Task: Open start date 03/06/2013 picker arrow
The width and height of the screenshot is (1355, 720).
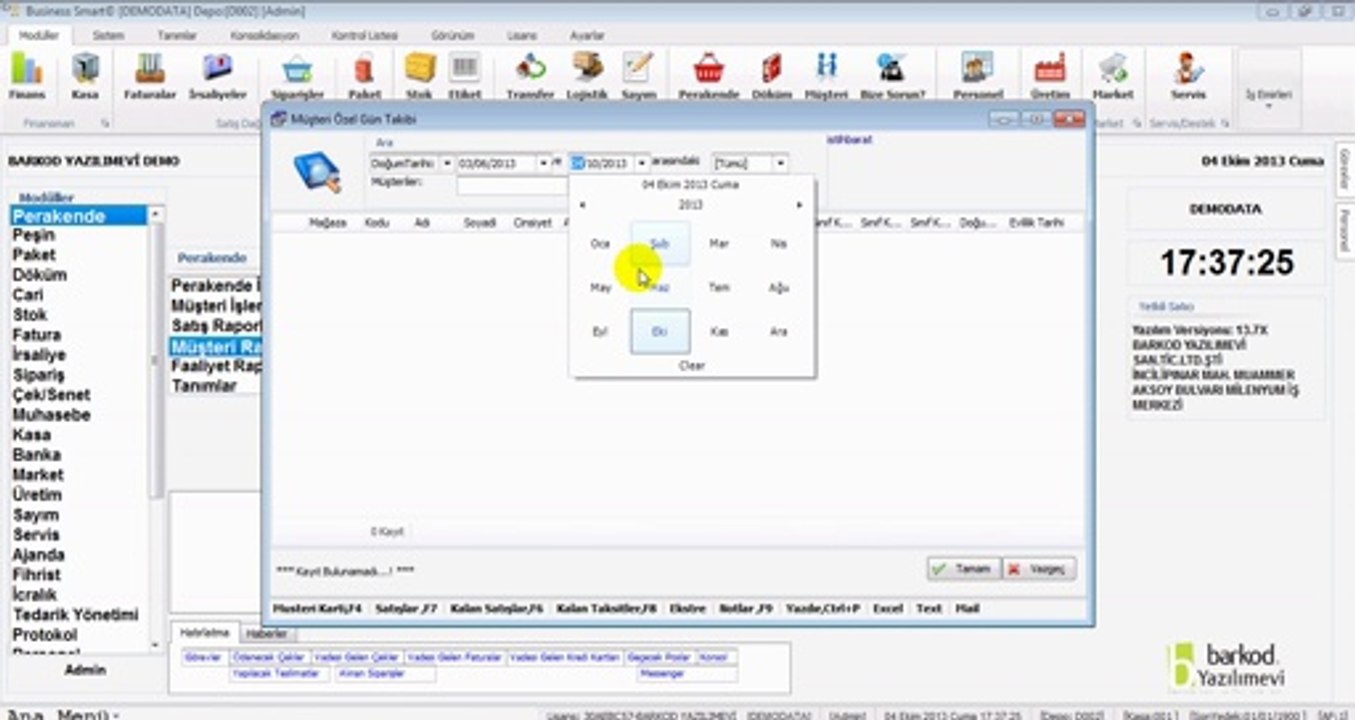Action: point(545,162)
